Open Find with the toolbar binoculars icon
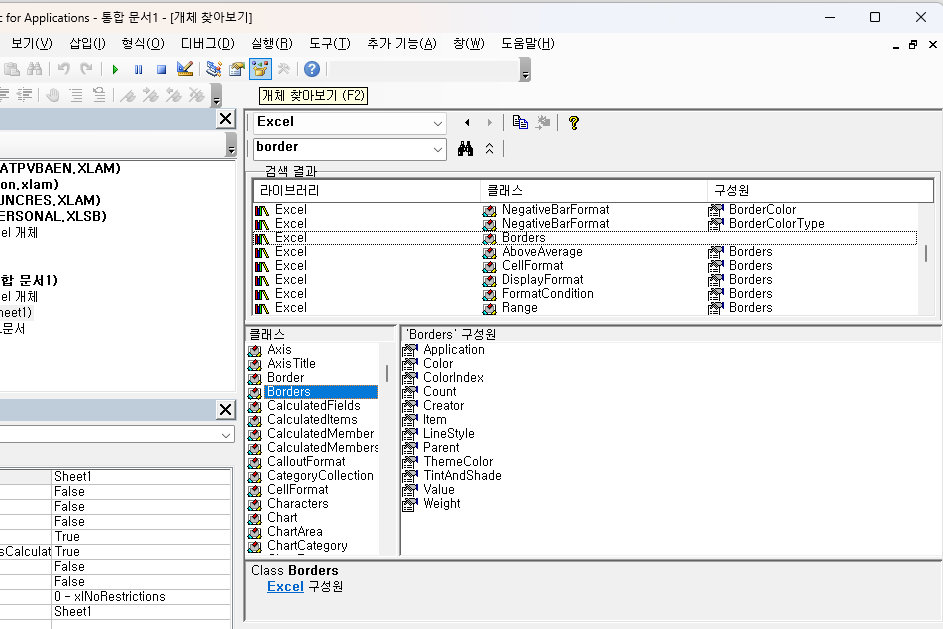Viewport: 943px width, 629px height. click(35, 69)
